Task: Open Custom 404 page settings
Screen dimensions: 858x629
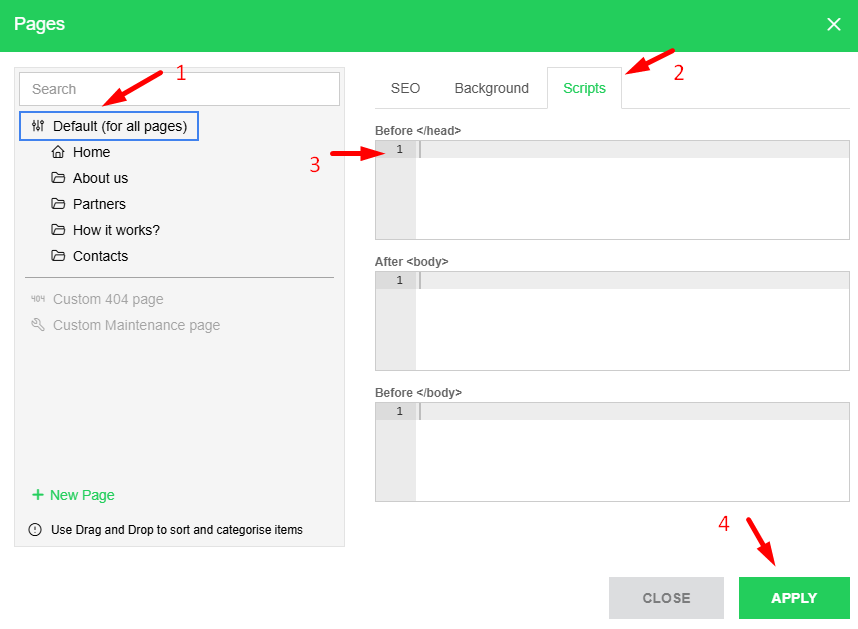Action: pos(108,299)
